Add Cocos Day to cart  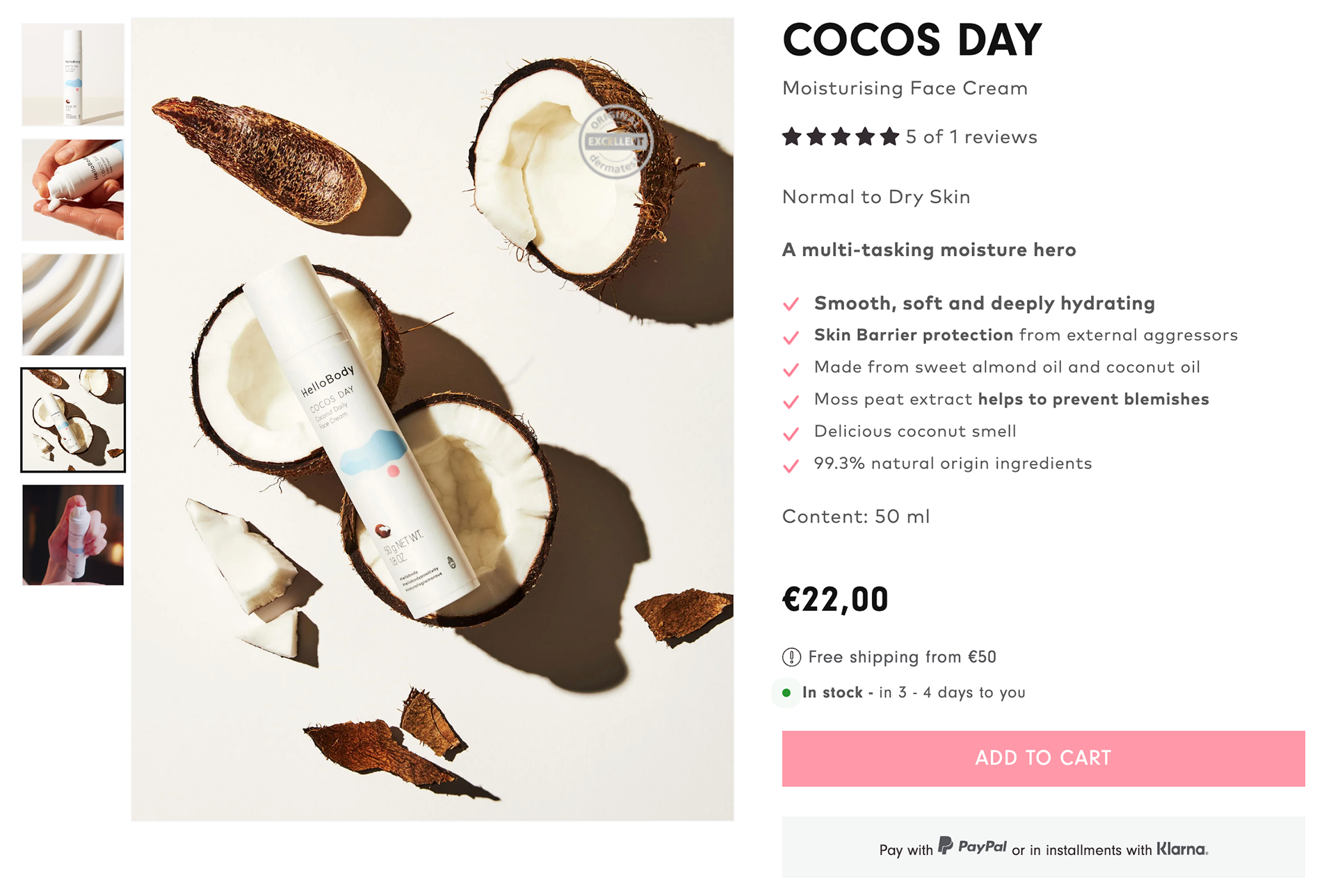point(1043,758)
